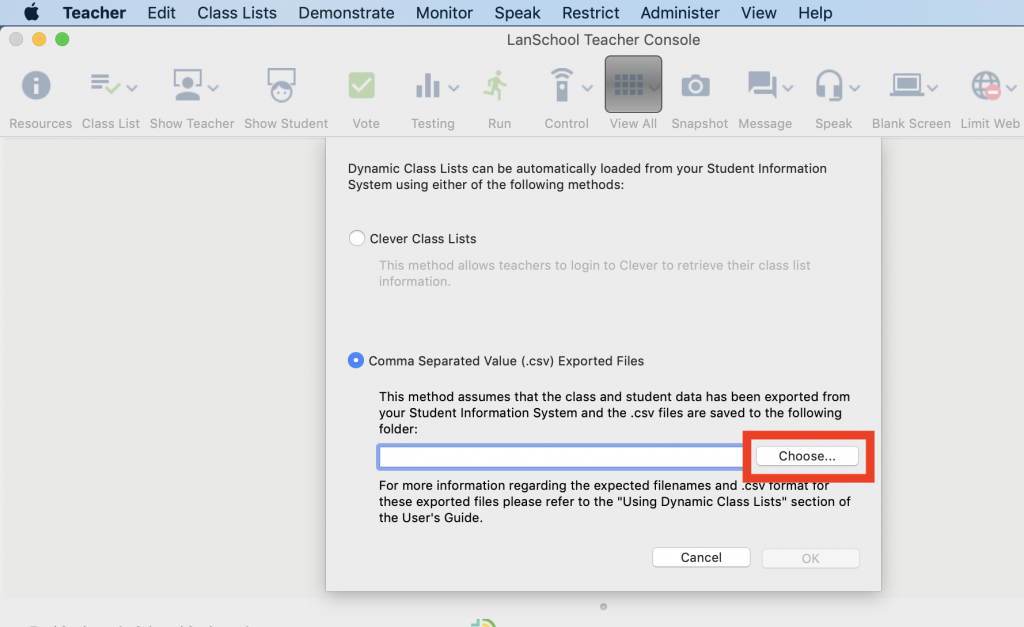
Task: Click the Vote checkmark icon
Action: coord(362,87)
